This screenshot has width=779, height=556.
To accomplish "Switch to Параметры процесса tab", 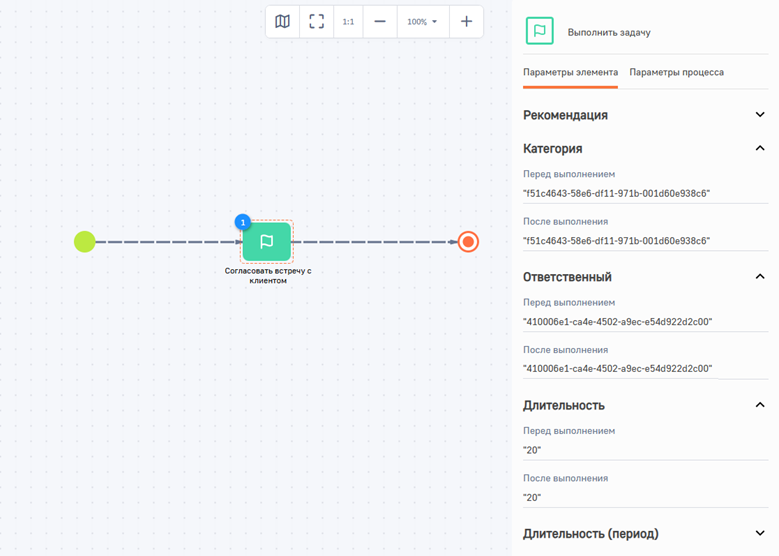I will pyautogui.click(x=676, y=72).
